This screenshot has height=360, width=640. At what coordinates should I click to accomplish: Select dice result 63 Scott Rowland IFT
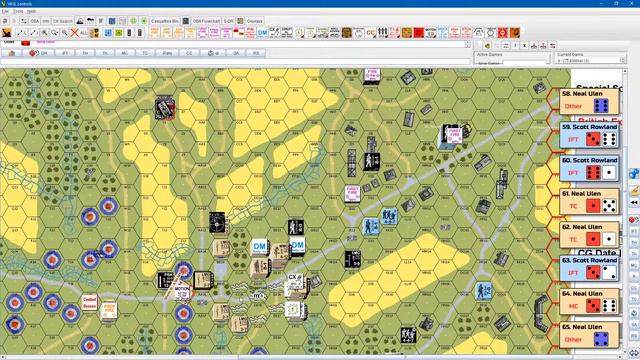589,268
